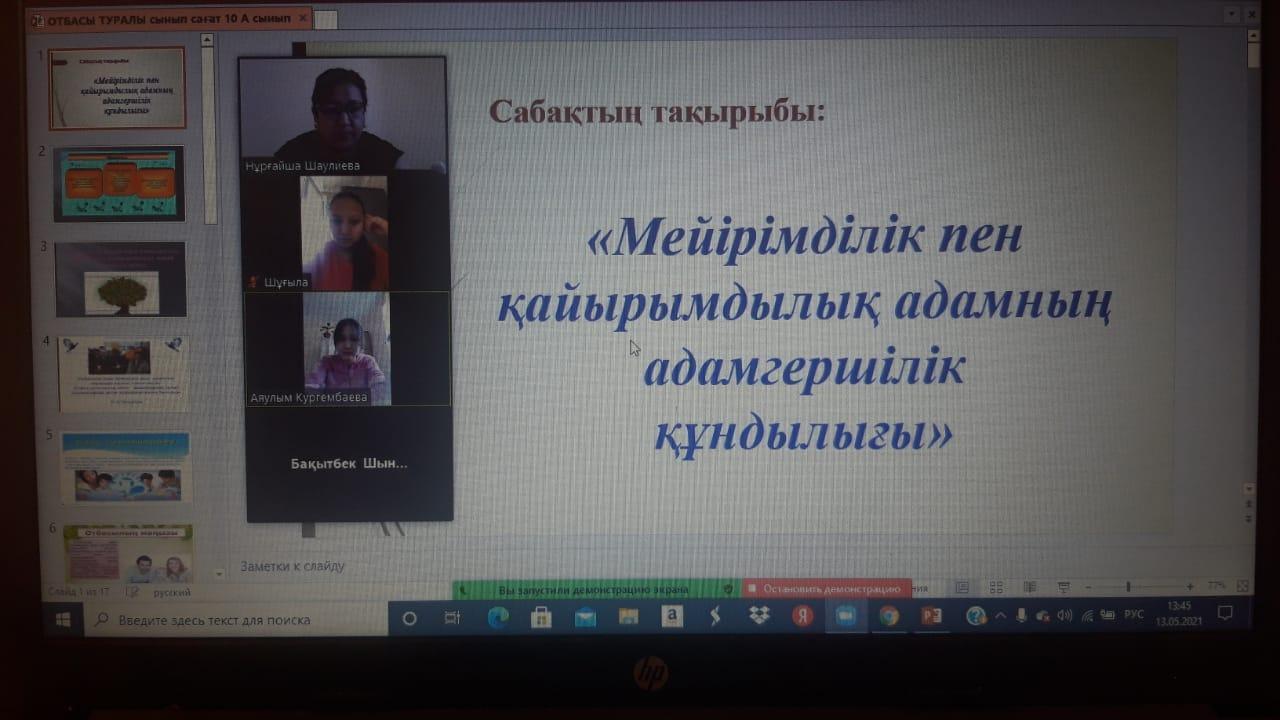1280x720 pixels.
Task: Open Microsoft Edge from the taskbar
Action: (497, 618)
